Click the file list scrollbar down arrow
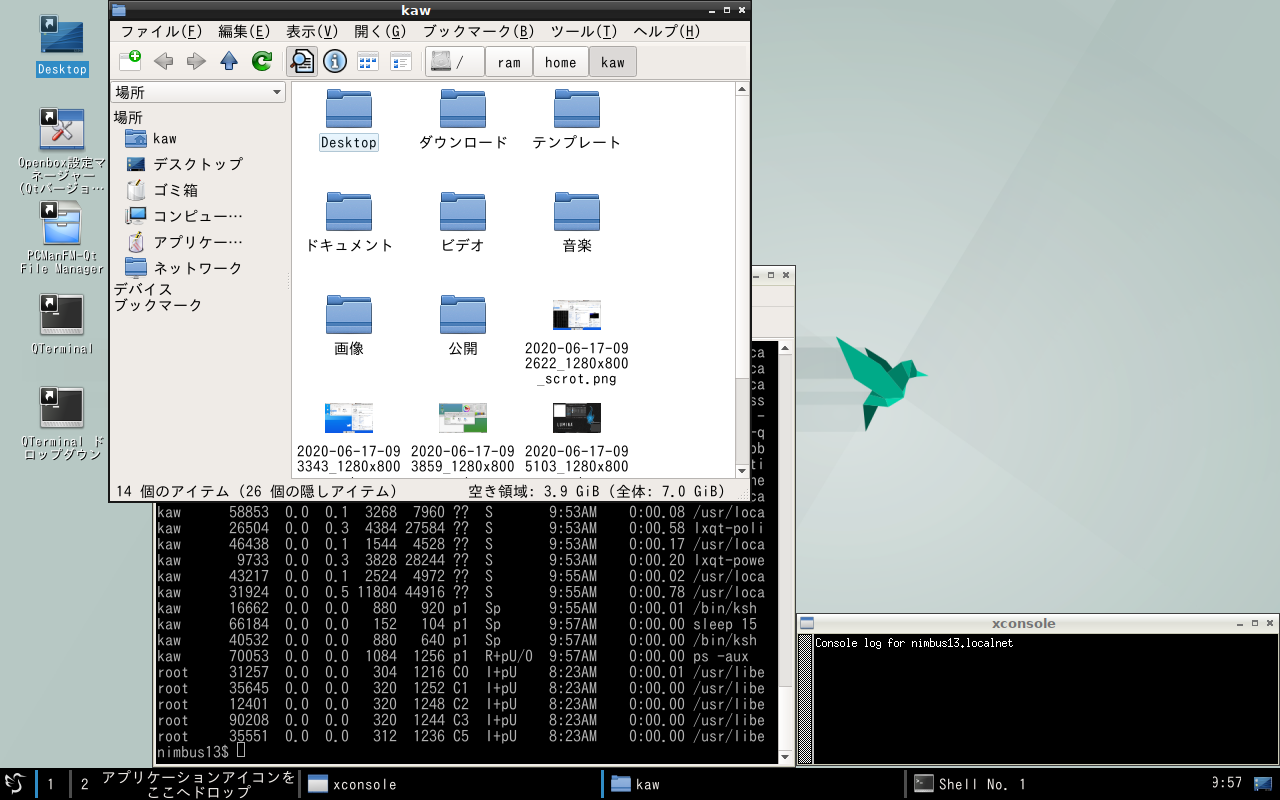This screenshot has height=800, width=1280. point(742,470)
